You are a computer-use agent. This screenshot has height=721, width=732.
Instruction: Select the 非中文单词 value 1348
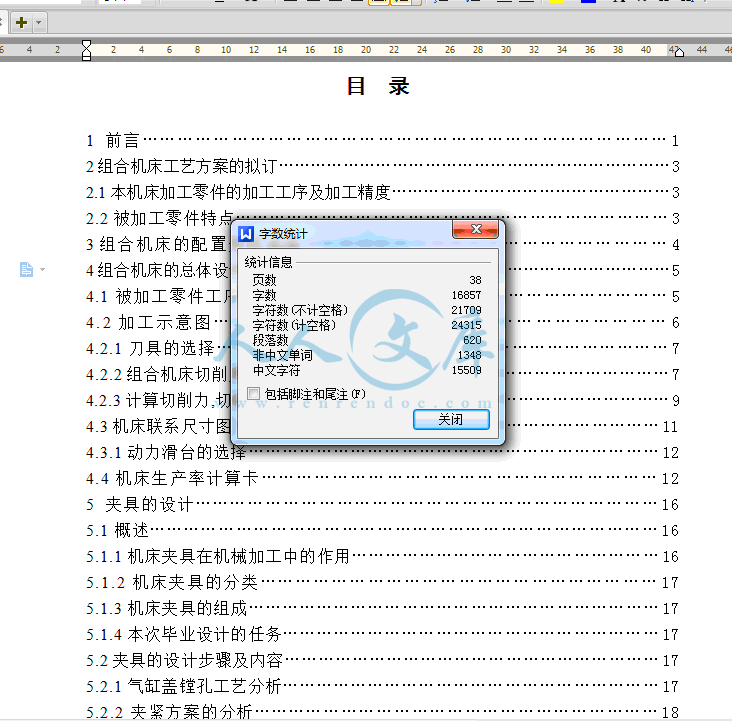[x=469, y=355]
